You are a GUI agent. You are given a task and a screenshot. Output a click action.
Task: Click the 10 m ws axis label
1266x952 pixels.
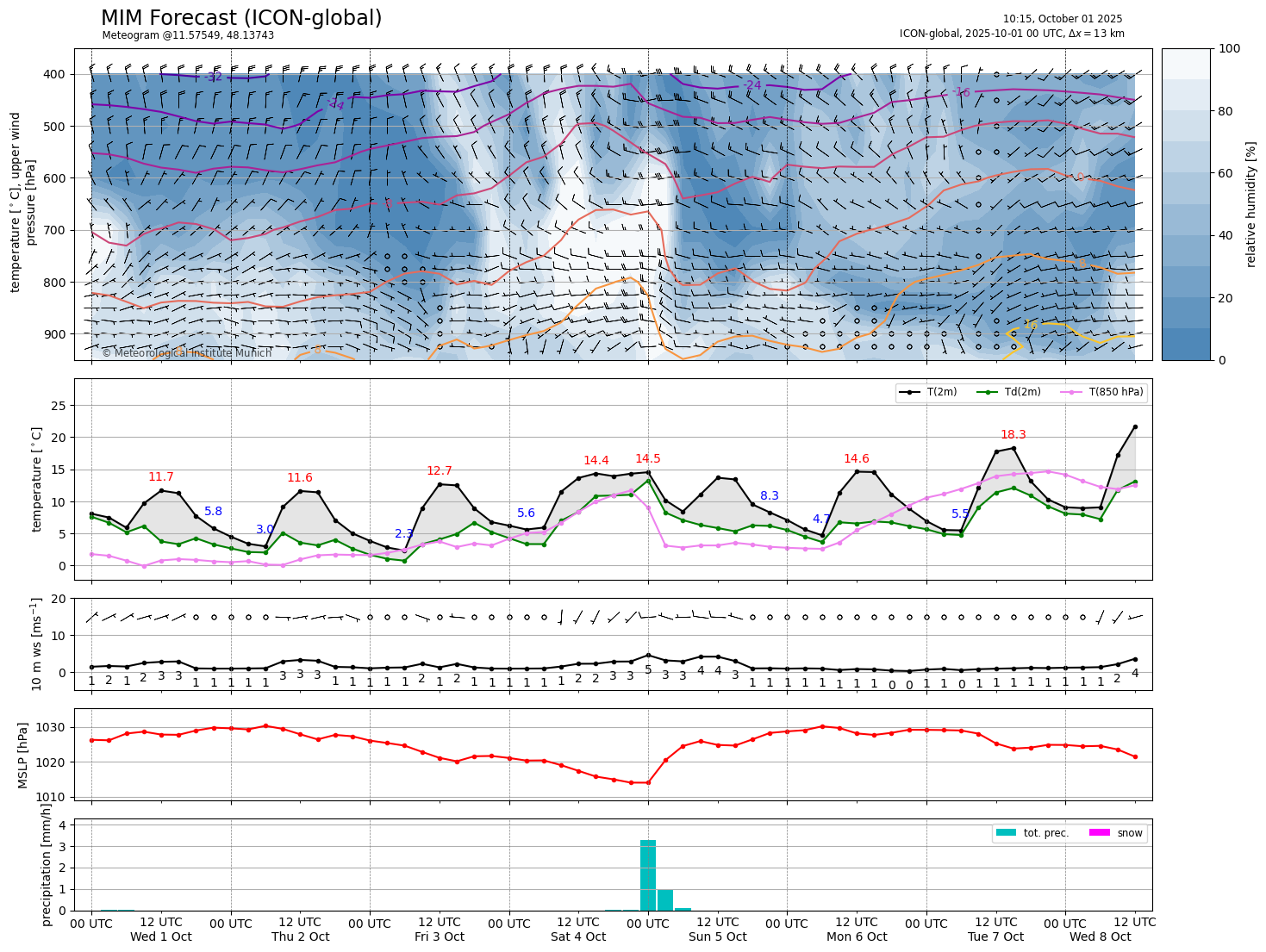coord(37,644)
